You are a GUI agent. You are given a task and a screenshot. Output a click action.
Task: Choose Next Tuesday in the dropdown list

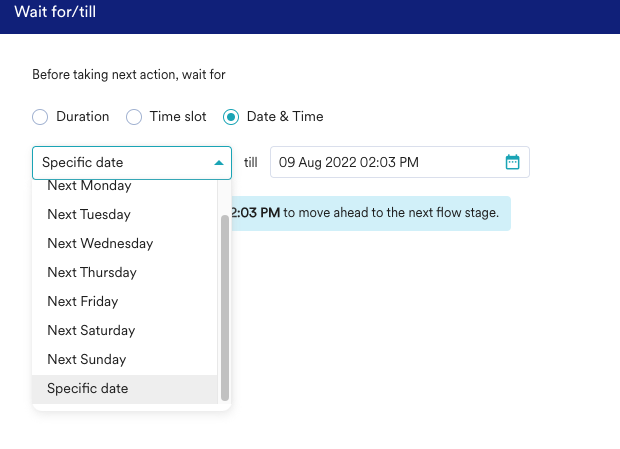(x=89, y=214)
